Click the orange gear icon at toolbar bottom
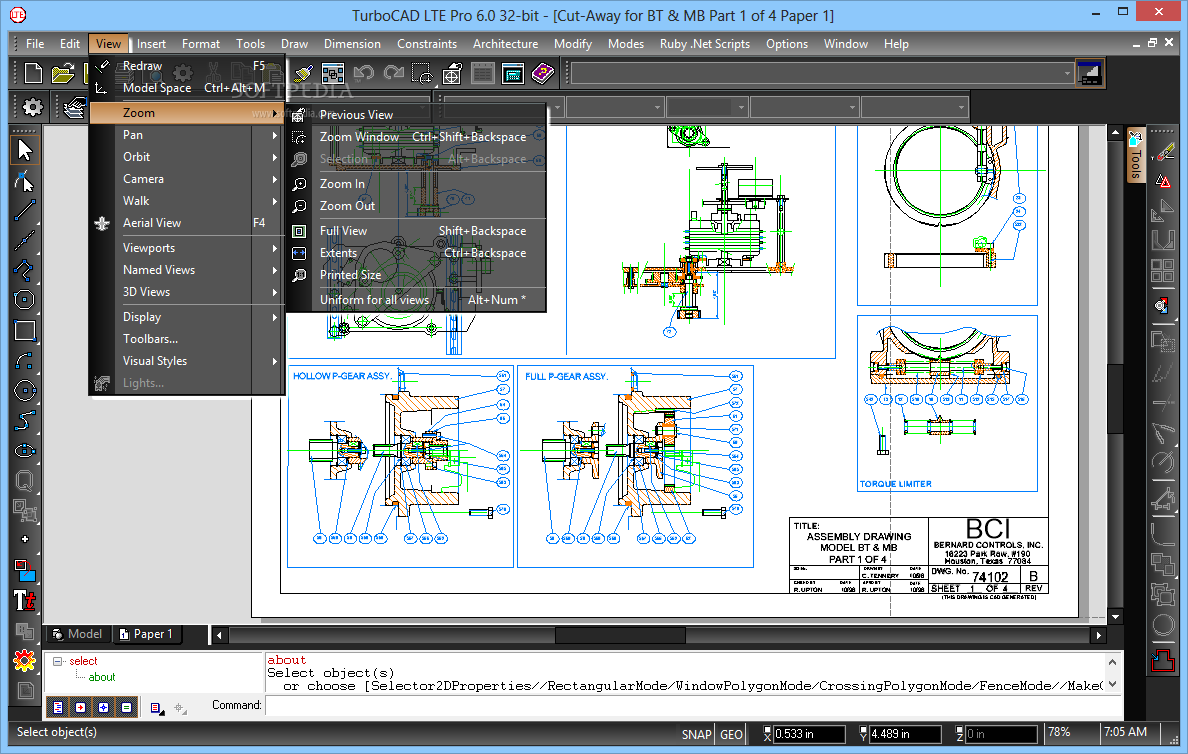Image resolution: width=1188 pixels, height=754 pixels. [24, 661]
